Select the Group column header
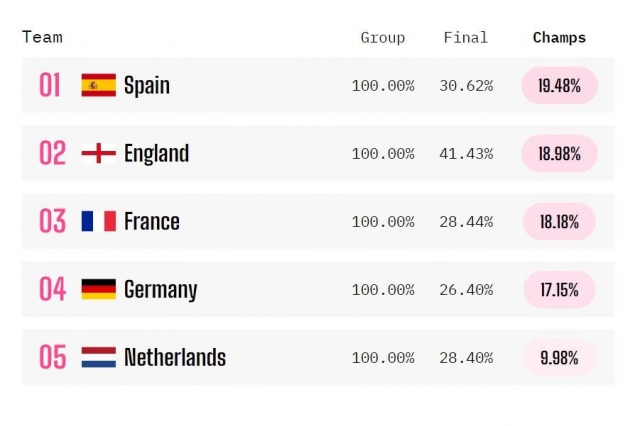The height and width of the screenshot is (426, 640). pos(382,38)
